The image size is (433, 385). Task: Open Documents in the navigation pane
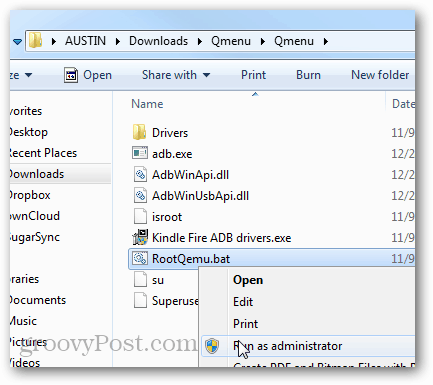[38, 300]
